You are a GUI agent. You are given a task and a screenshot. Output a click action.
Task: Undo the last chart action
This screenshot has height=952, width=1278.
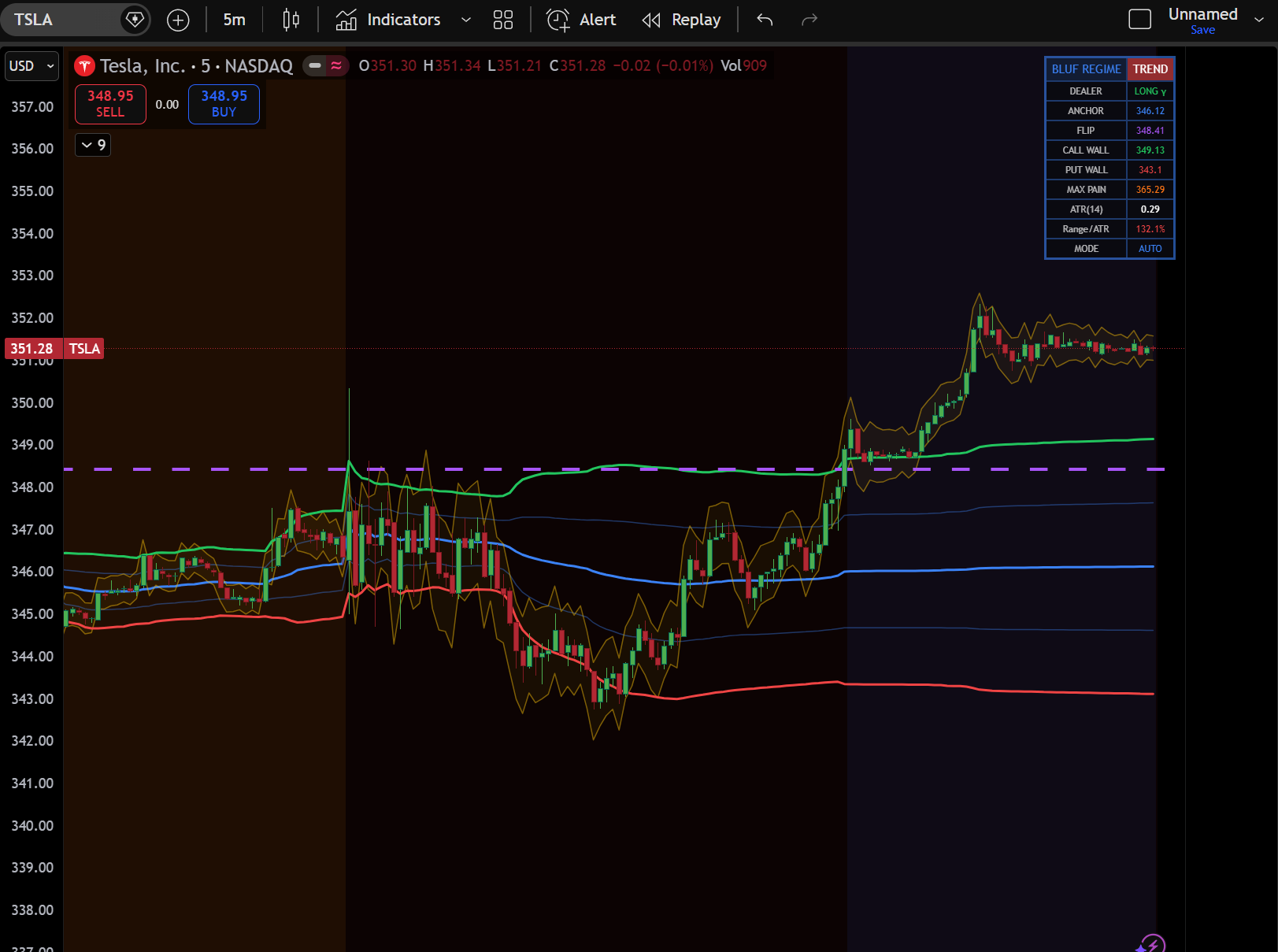(x=765, y=20)
